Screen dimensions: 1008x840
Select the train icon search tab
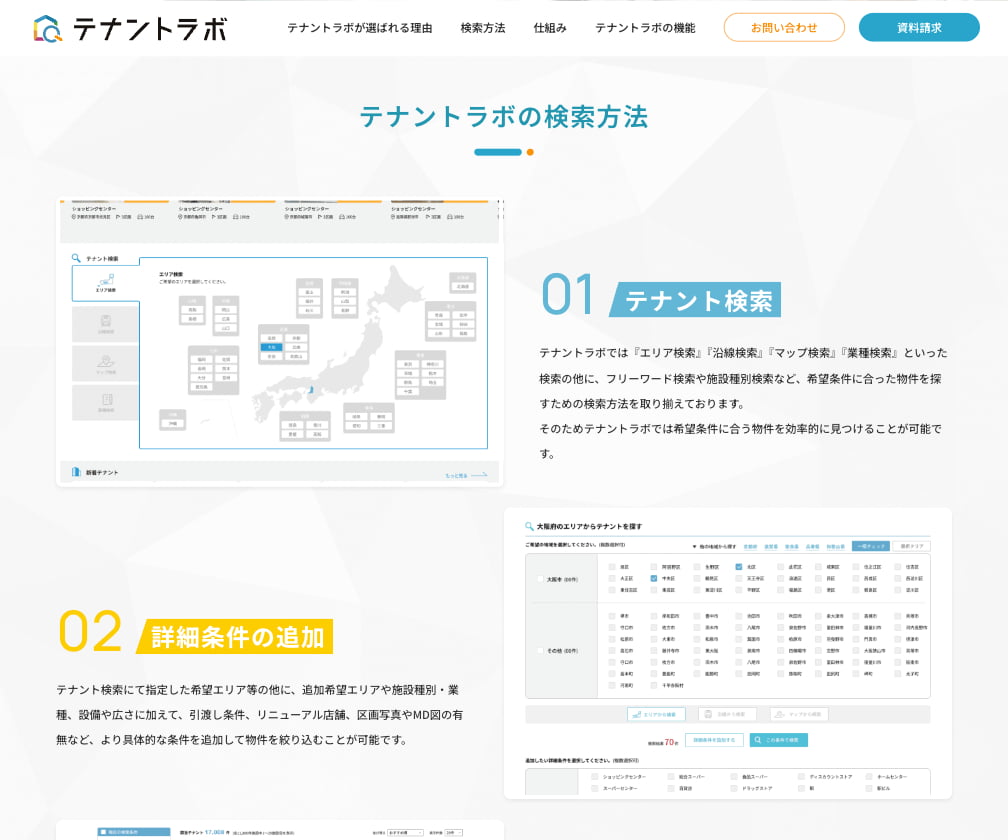click(x=105, y=324)
